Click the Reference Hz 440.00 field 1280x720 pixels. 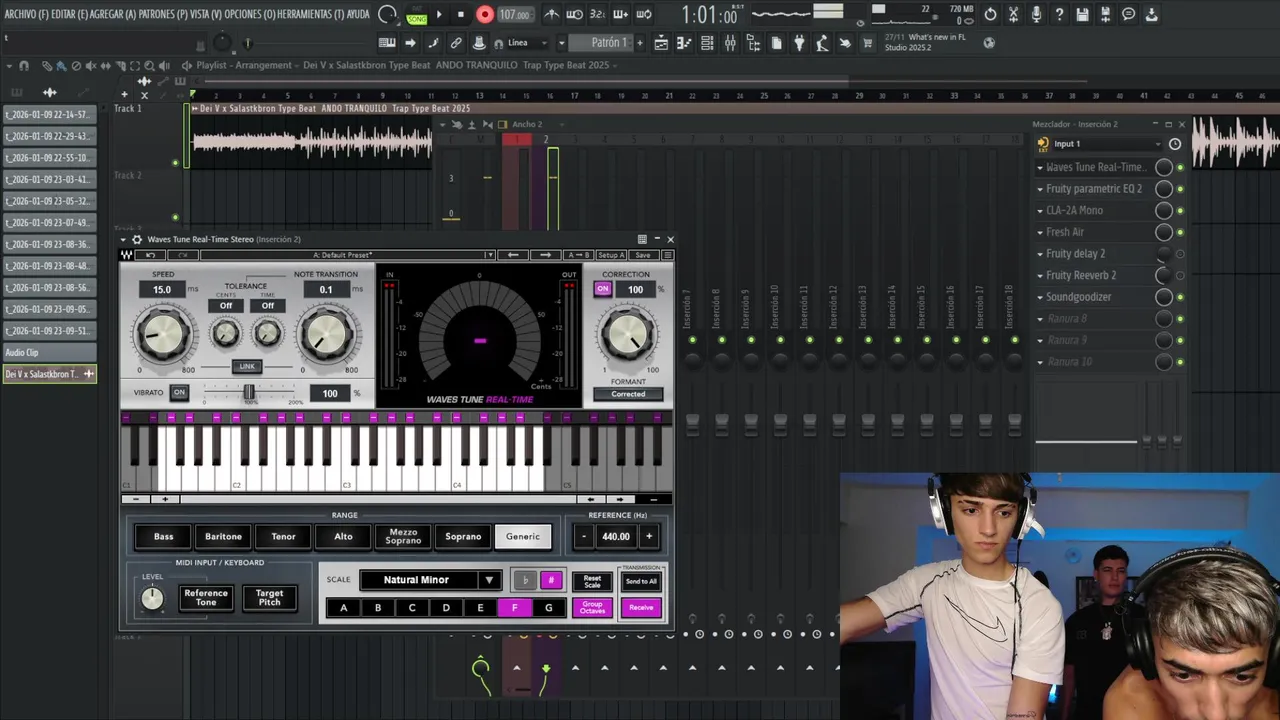(x=616, y=537)
